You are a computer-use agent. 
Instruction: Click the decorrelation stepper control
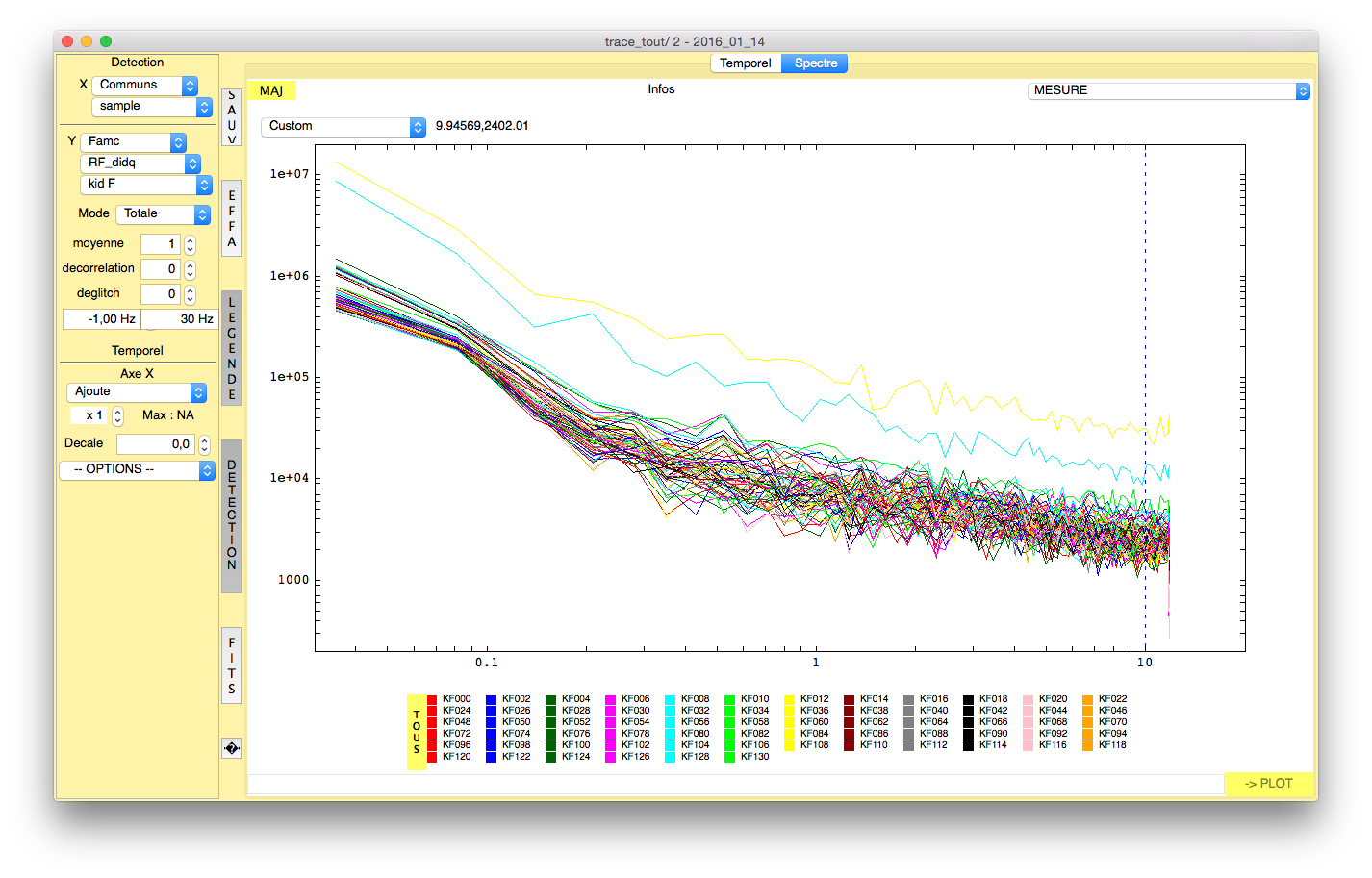pos(190,269)
